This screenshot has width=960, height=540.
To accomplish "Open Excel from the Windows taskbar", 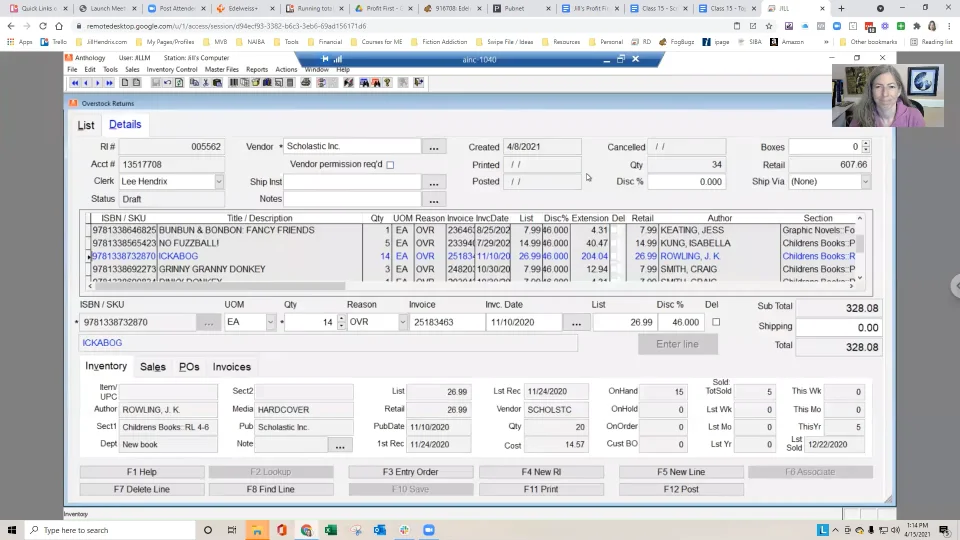I will (330, 530).
